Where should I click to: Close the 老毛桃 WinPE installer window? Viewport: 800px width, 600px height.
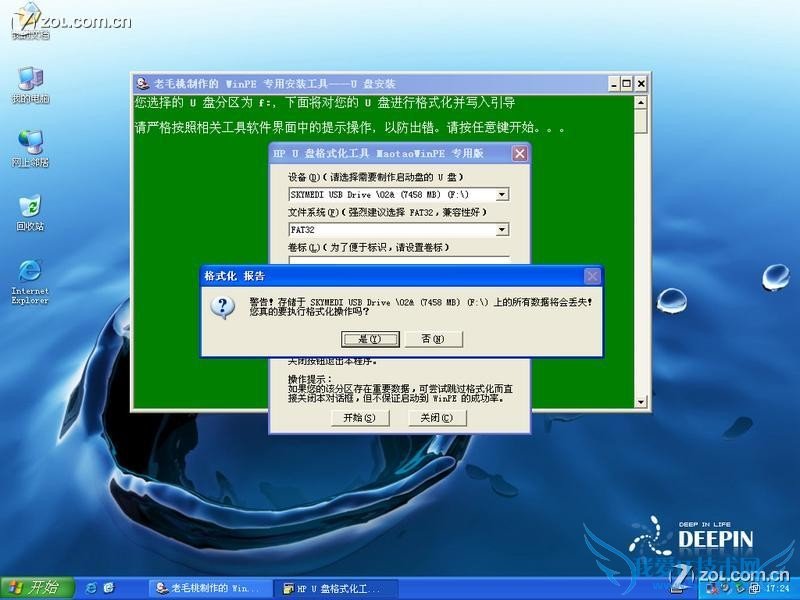click(641, 84)
